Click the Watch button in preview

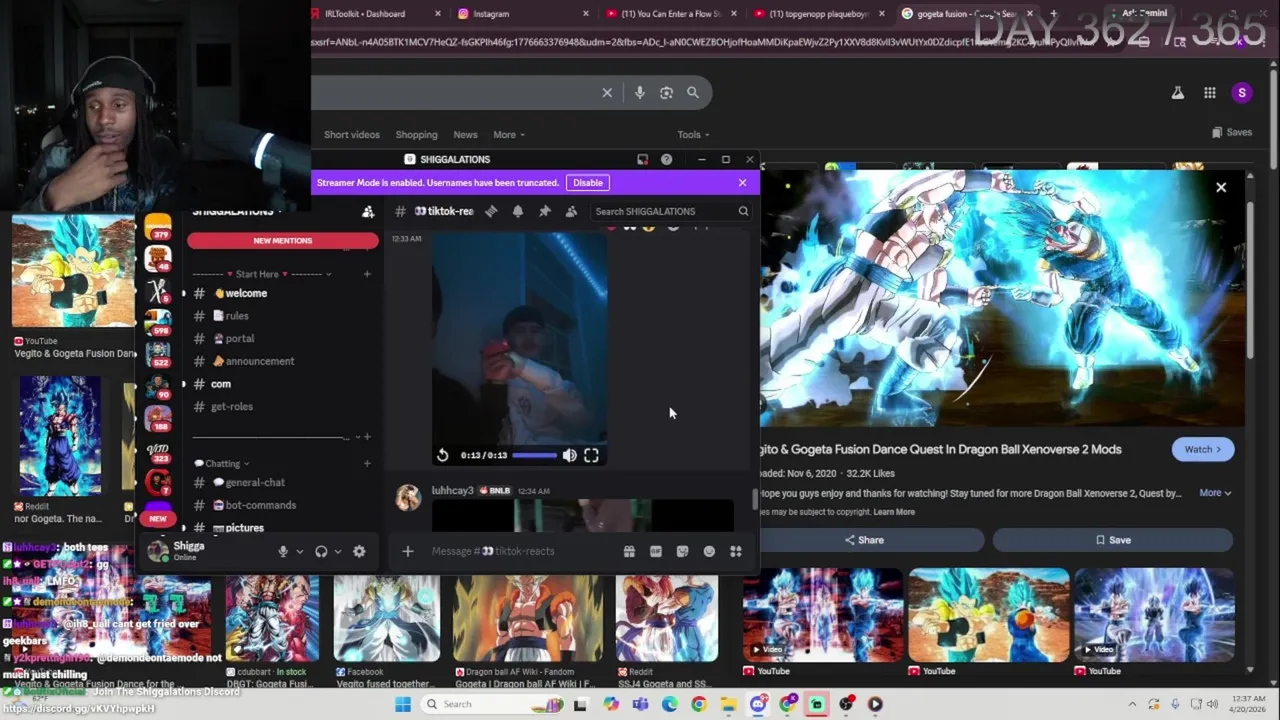pyautogui.click(x=1202, y=450)
